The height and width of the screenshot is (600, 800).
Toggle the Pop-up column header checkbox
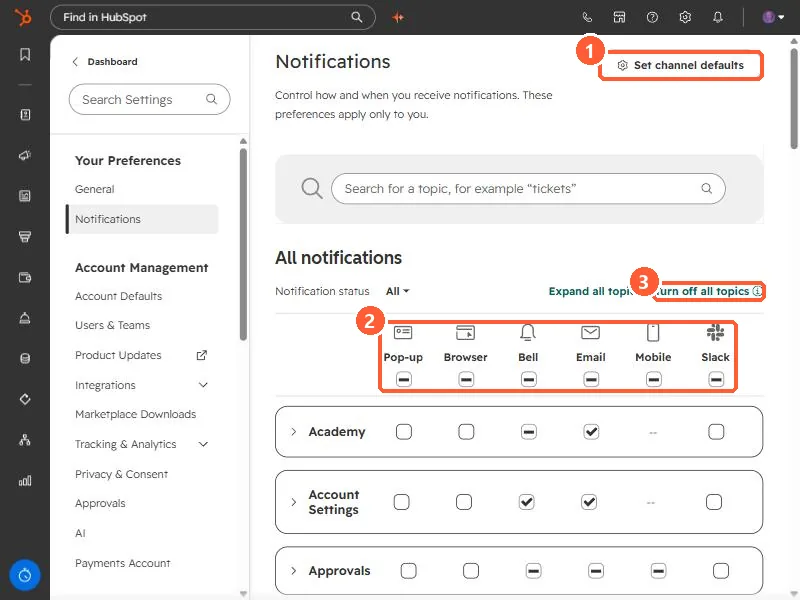(404, 380)
